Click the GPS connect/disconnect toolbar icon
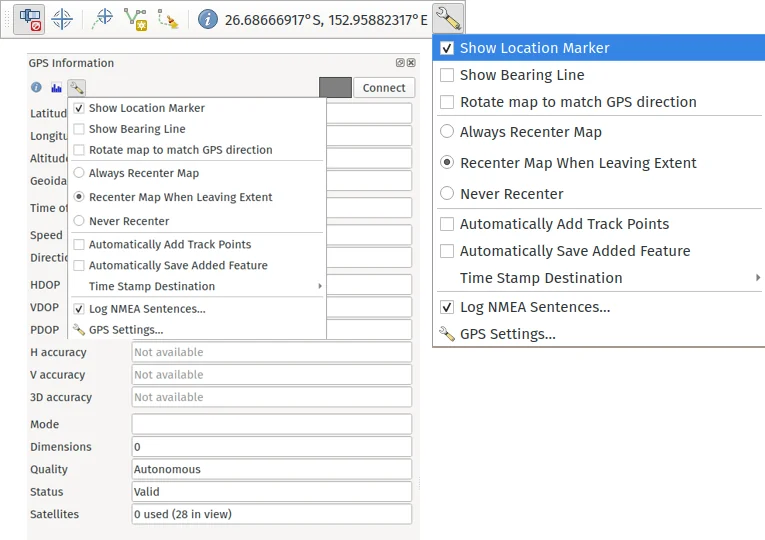 click(30, 19)
